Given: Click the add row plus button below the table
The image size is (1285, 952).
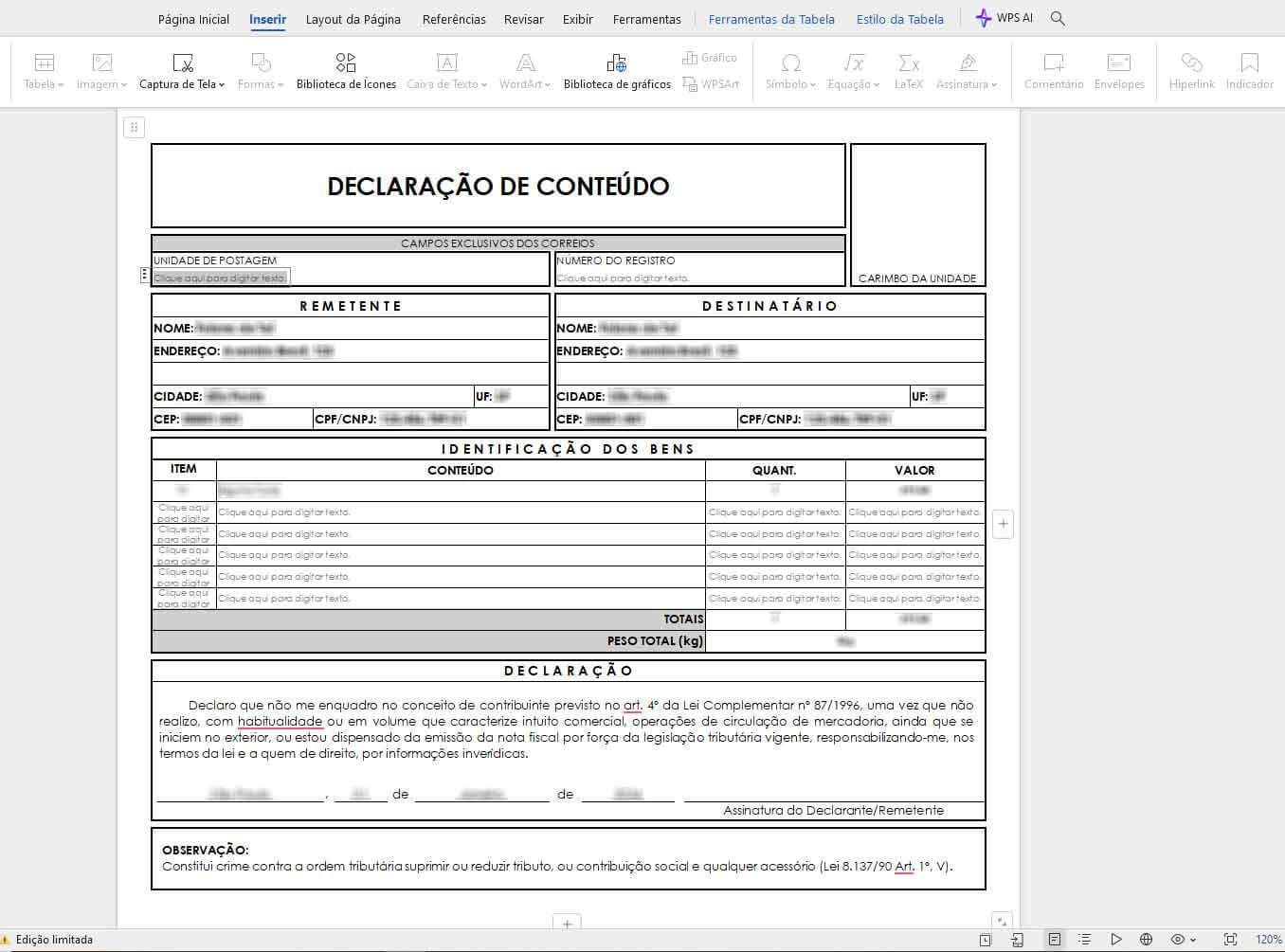Looking at the screenshot, I should tap(567, 923).
